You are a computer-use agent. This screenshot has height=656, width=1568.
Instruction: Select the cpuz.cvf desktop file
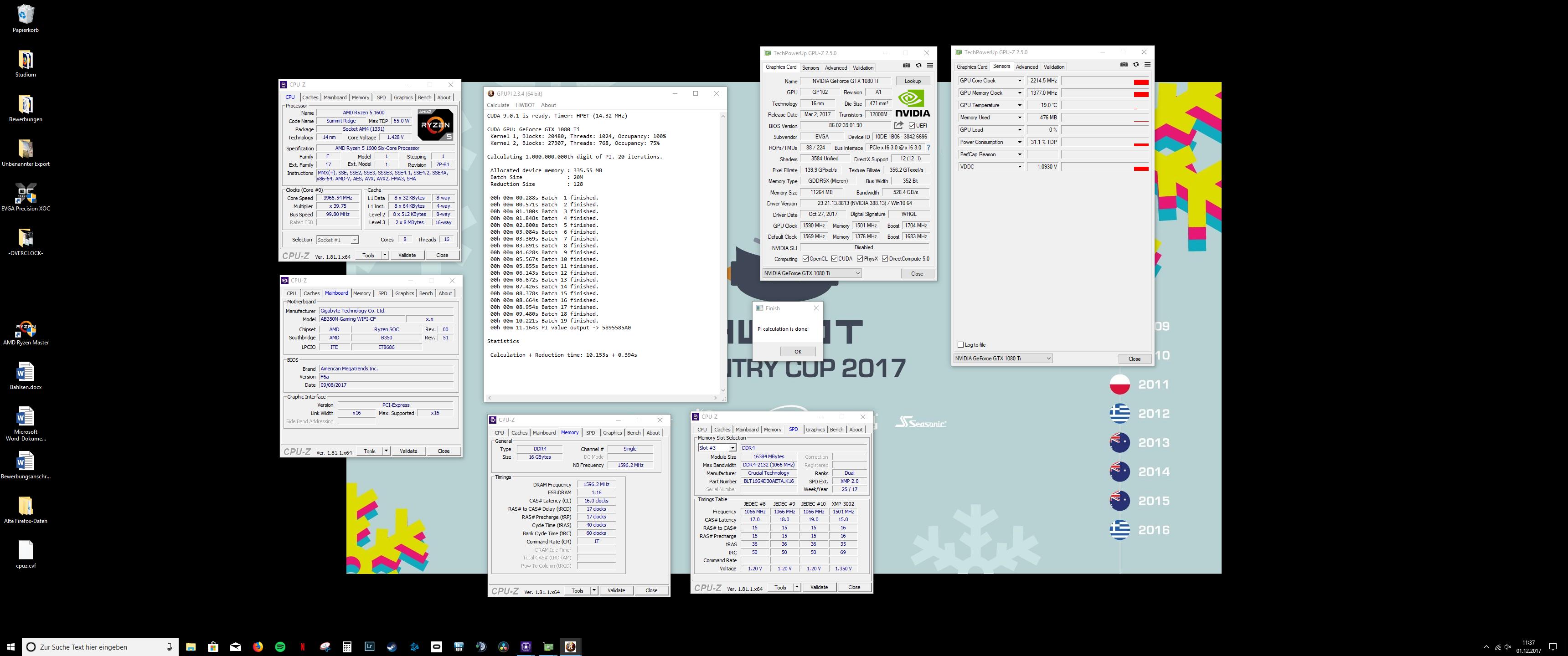coord(26,554)
